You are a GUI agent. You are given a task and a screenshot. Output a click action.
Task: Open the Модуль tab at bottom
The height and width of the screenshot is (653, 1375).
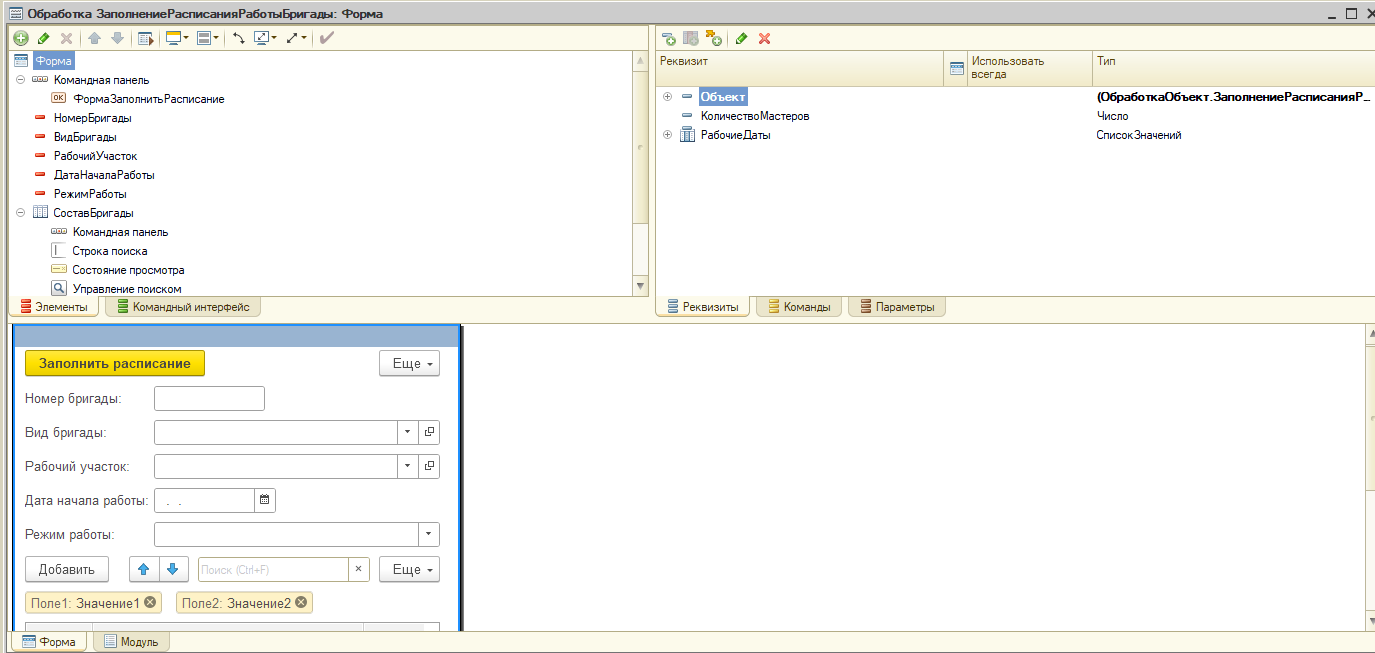pos(131,642)
